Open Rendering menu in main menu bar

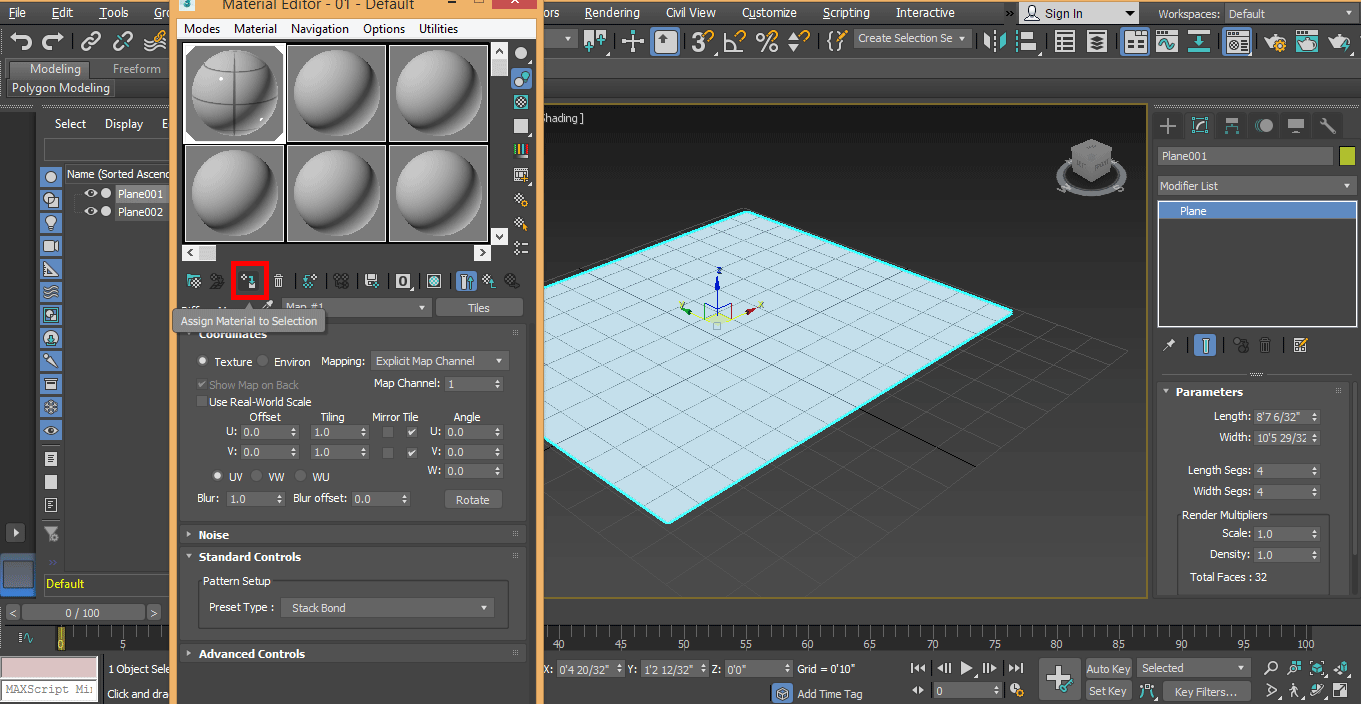click(x=612, y=13)
